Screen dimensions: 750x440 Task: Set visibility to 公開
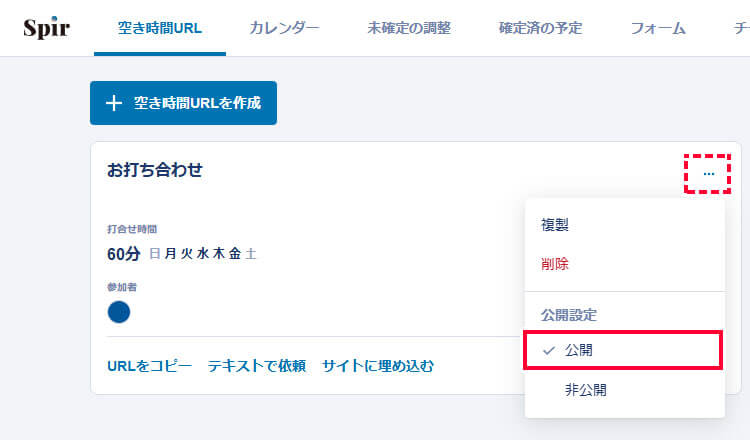coord(623,350)
